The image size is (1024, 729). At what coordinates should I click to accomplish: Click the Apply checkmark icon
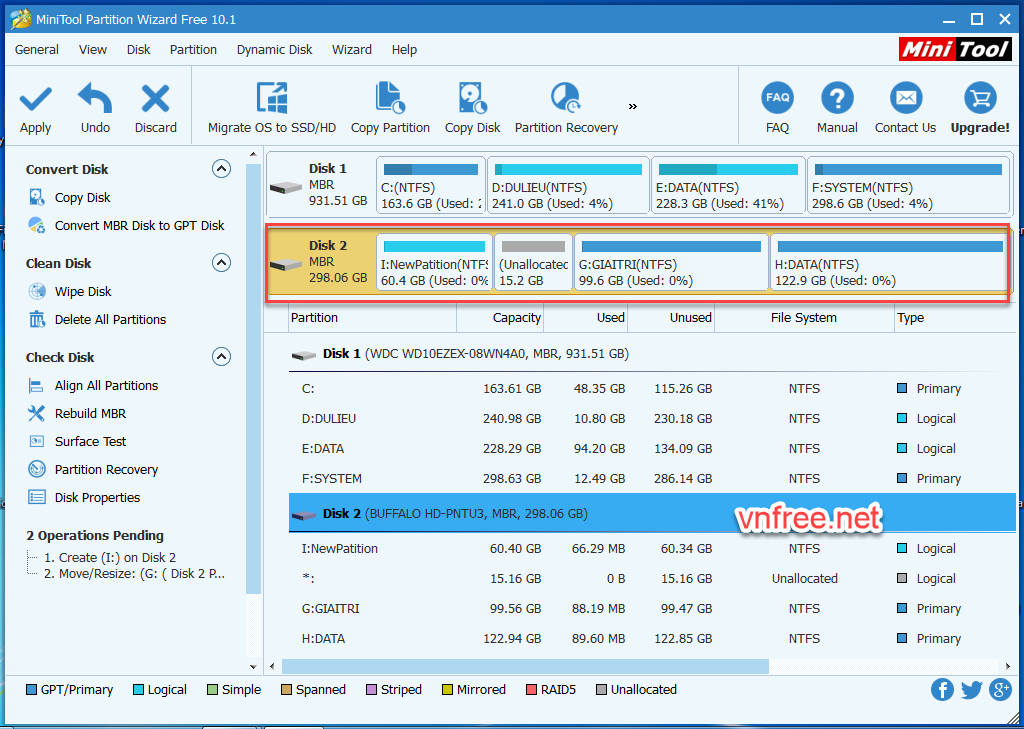(35, 100)
